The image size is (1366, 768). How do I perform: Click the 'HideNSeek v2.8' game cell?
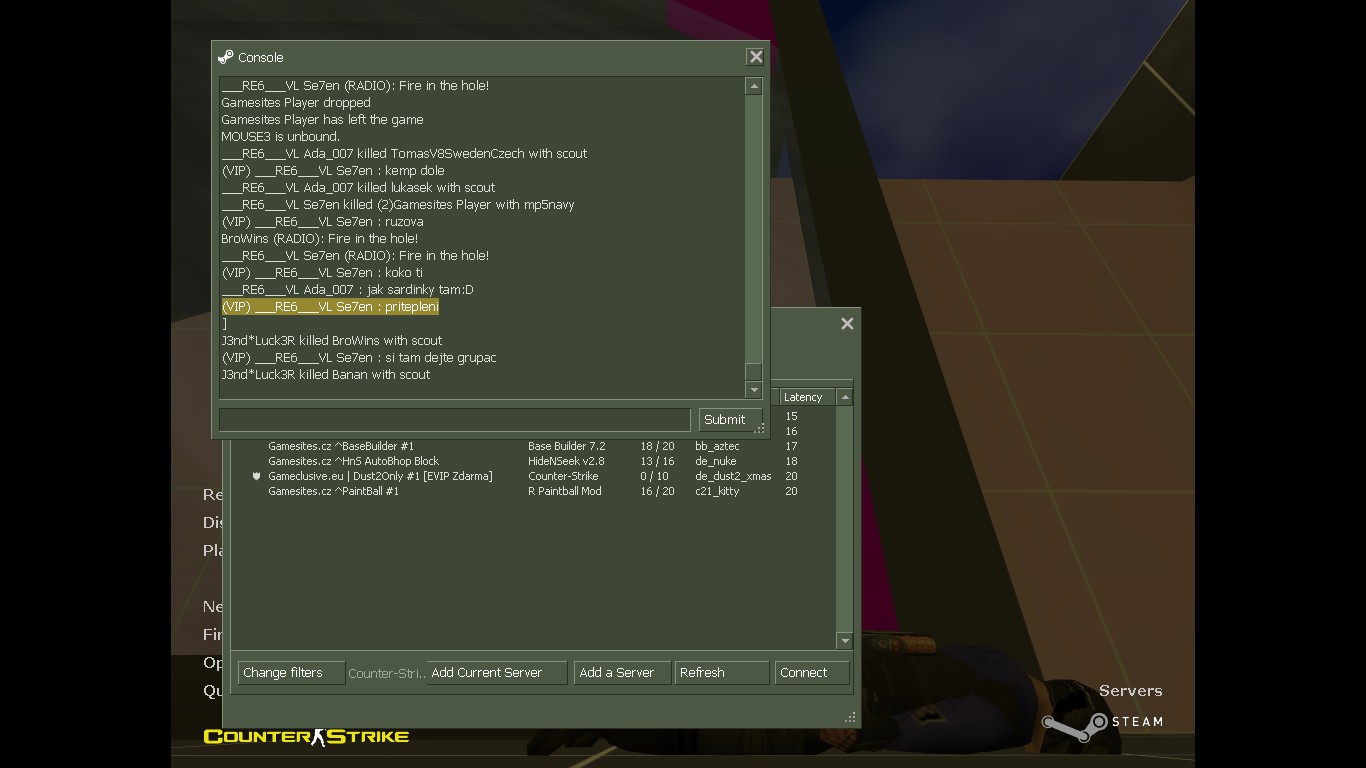(566, 461)
